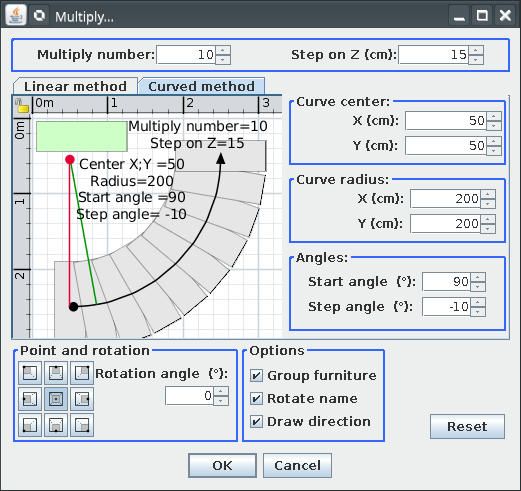Click the Curve radius X input field

pyautogui.click(x=445, y=199)
